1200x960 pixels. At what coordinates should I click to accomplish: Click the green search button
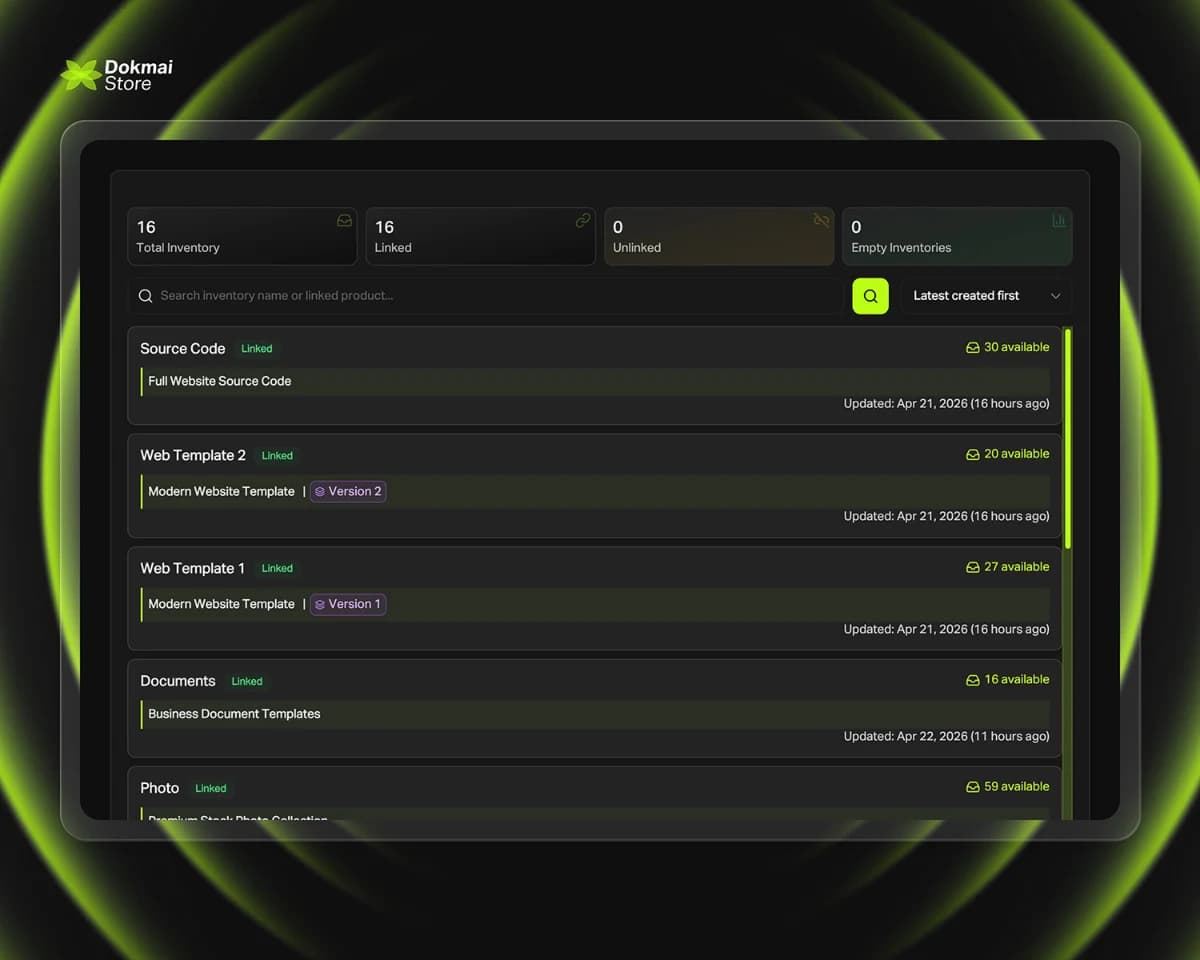870,296
